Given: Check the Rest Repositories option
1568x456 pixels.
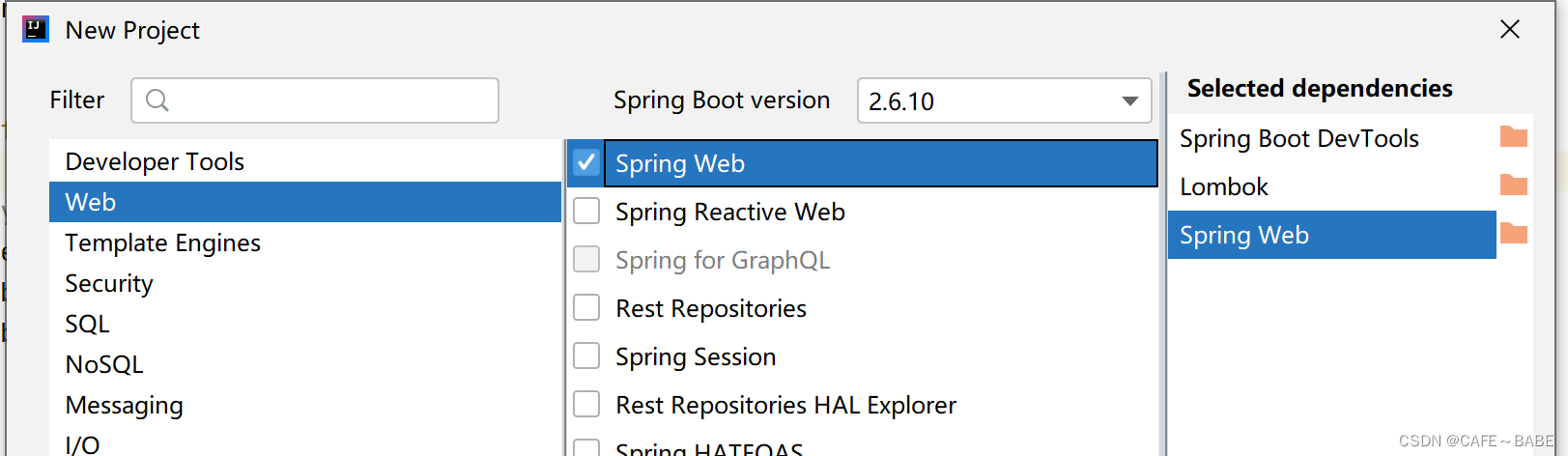Looking at the screenshot, I should click(586, 307).
